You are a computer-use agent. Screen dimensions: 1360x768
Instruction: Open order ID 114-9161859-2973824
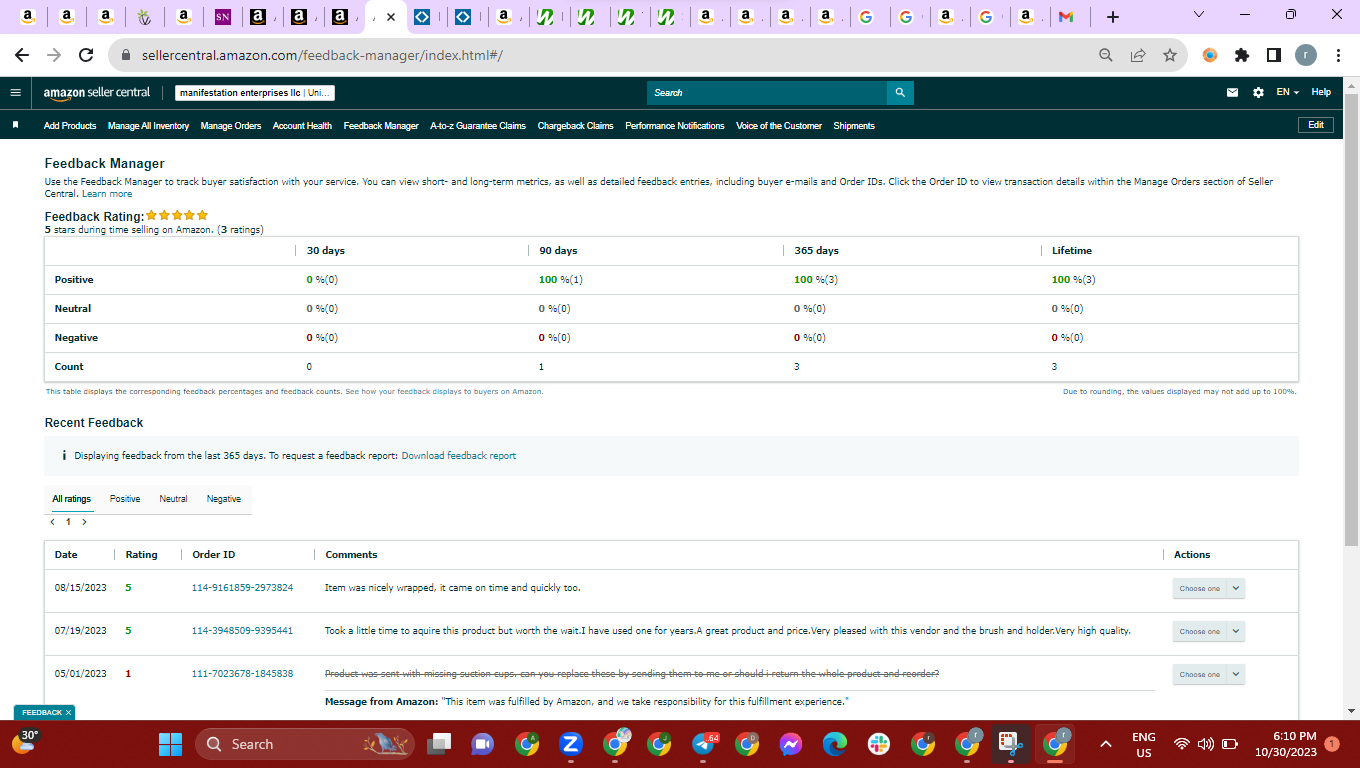(x=242, y=588)
